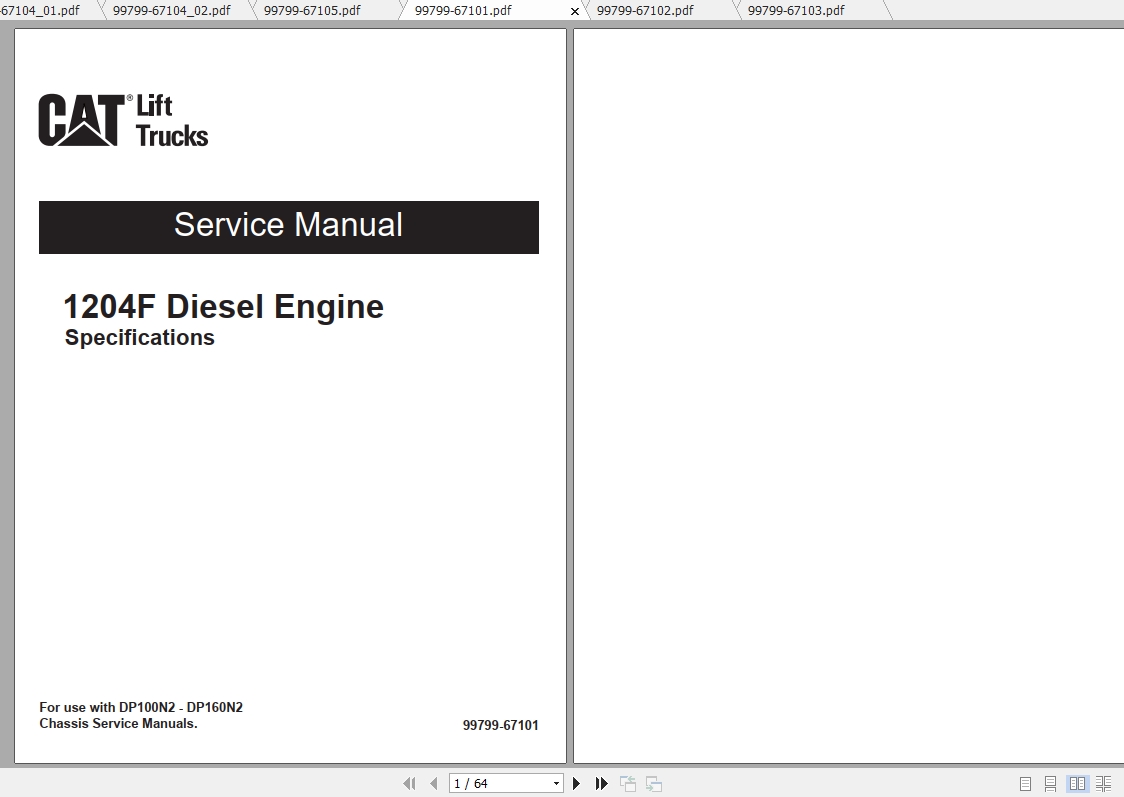Enable continuous scrolling page layout

[1049, 783]
